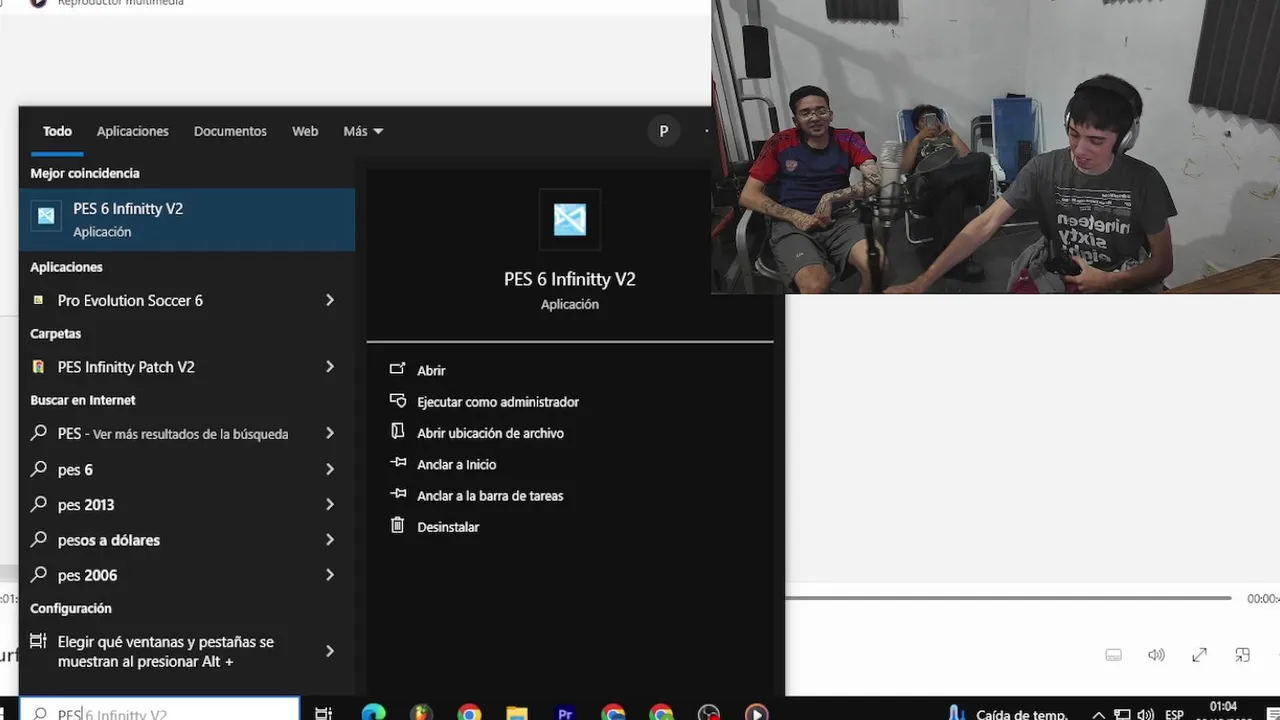Open the Caída de temp. weather widget

(x=1008, y=714)
